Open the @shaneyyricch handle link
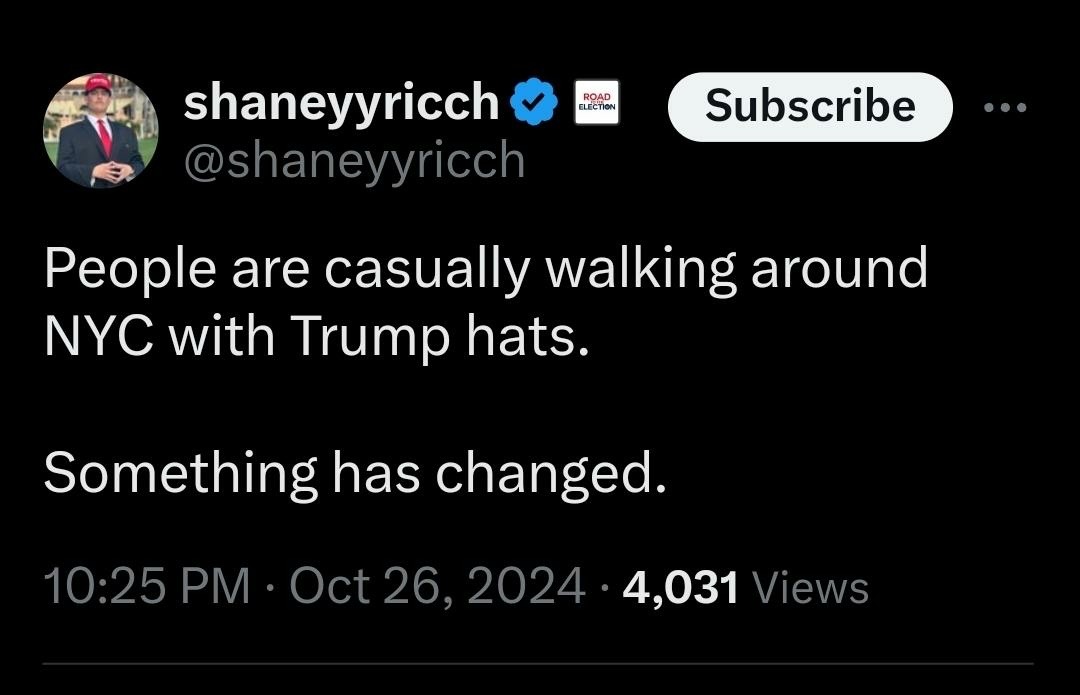This screenshot has height=695, width=1080. (x=354, y=159)
